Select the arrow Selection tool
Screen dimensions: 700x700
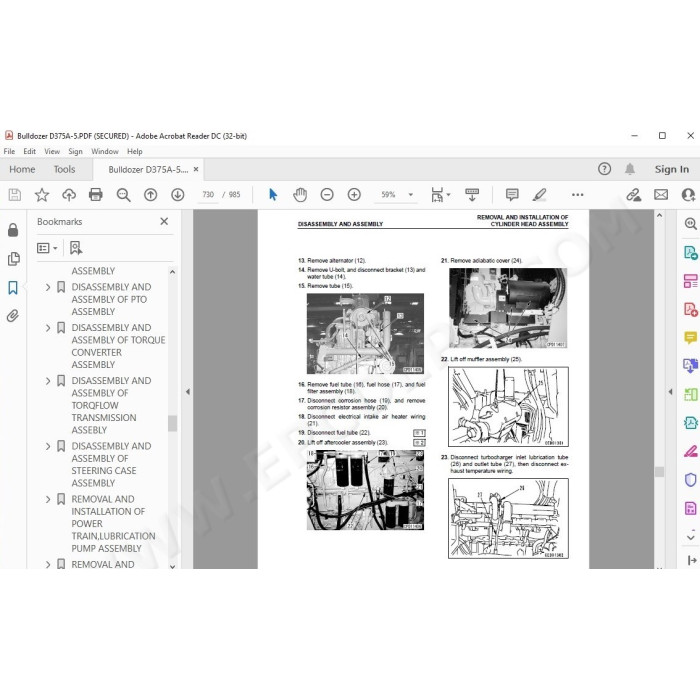[x=273, y=195]
